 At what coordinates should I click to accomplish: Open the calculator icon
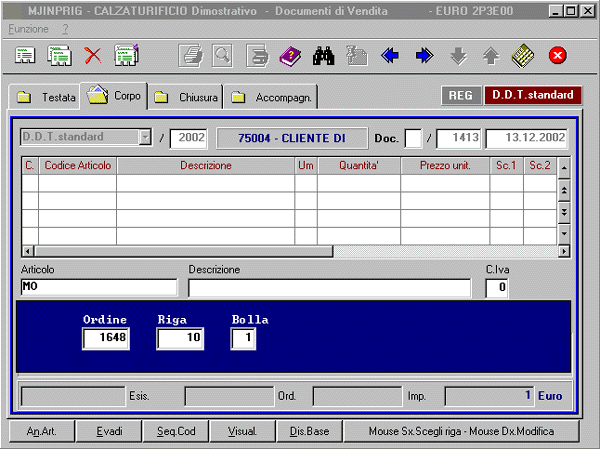coord(523,56)
